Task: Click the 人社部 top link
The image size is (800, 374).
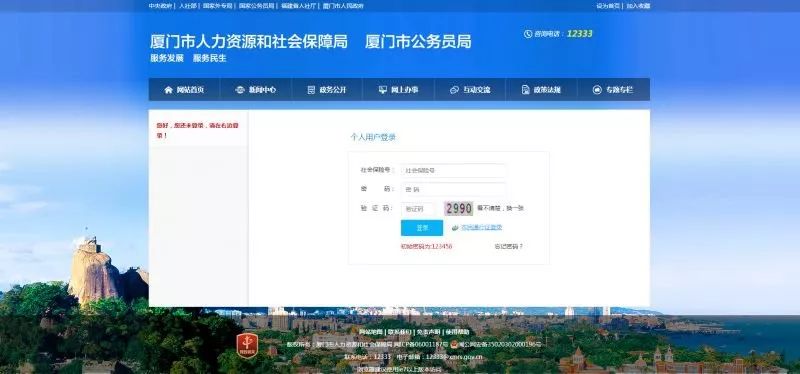Action: point(187,6)
